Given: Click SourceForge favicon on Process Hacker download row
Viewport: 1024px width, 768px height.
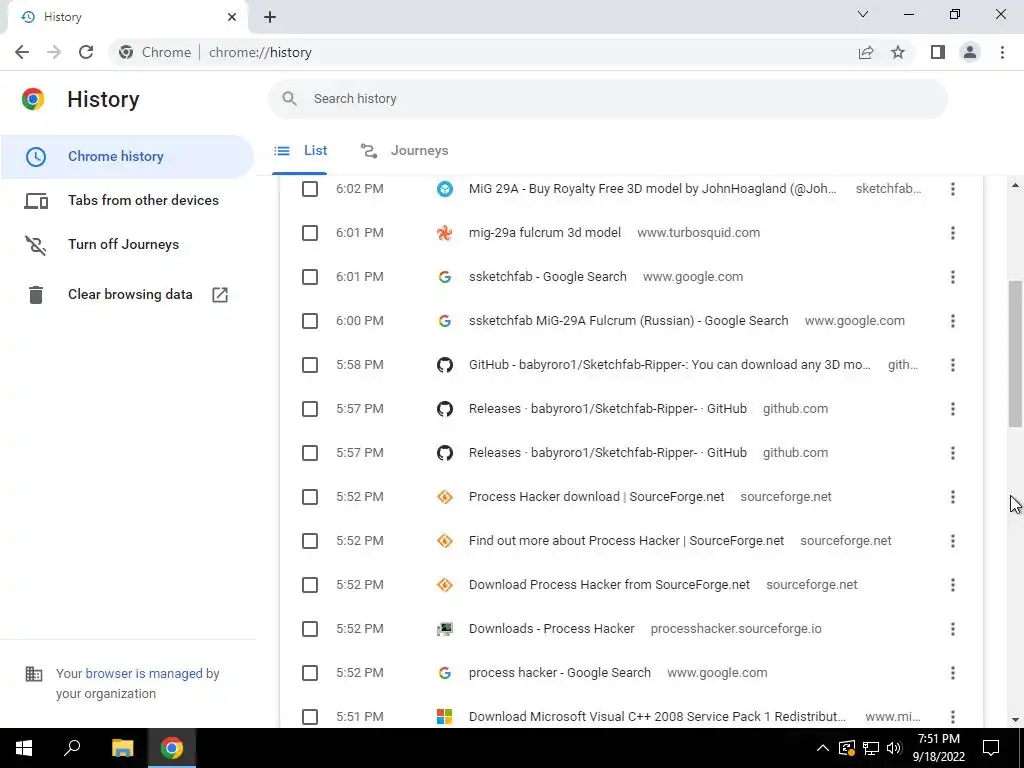Looking at the screenshot, I should (445, 497).
